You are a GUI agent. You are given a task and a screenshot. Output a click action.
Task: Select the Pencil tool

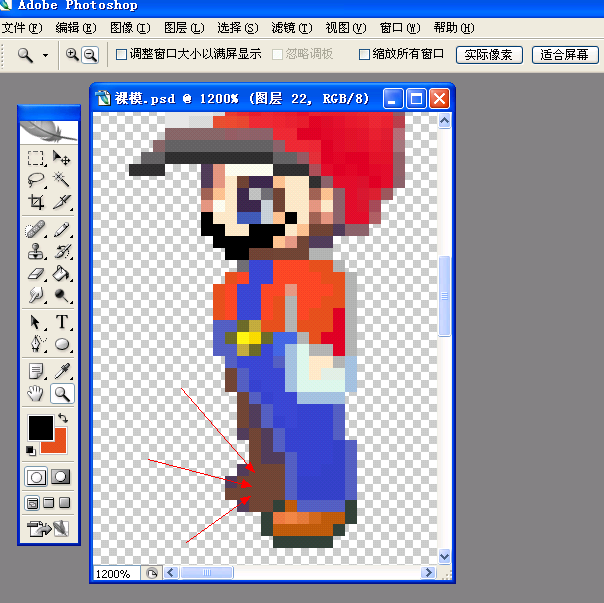(x=61, y=230)
